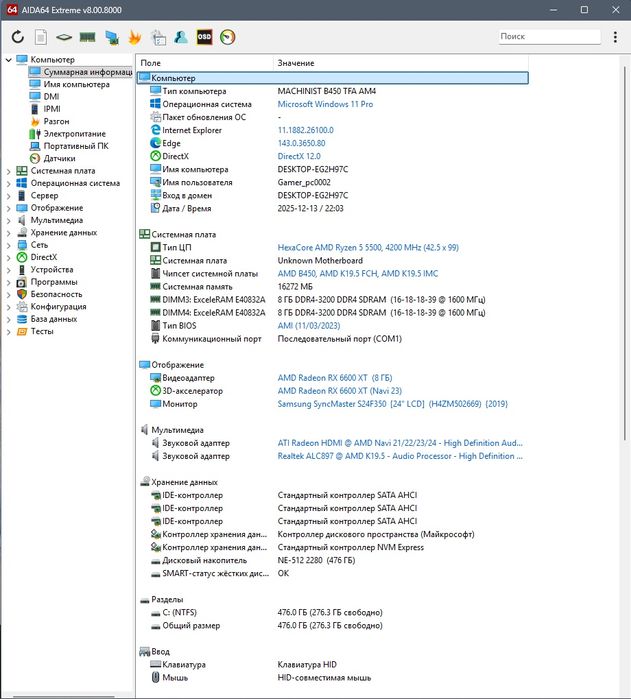
Task: Click the 3D-акселератор Xbox-style icon
Action: [x=155, y=391]
